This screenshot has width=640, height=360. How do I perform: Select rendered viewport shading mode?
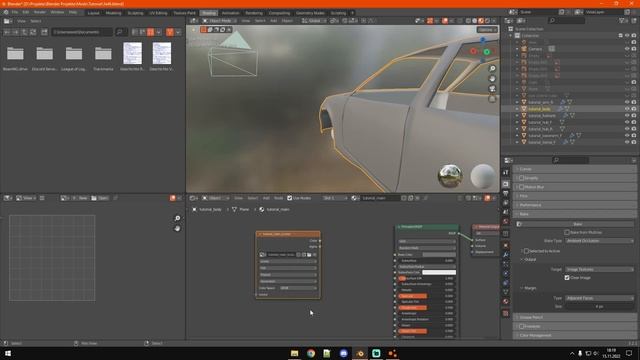click(x=487, y=20)
